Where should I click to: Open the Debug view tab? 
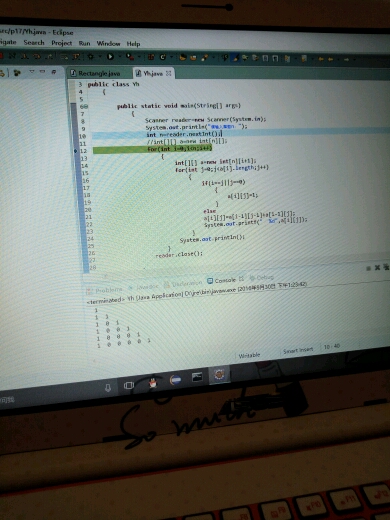(262, 277)
